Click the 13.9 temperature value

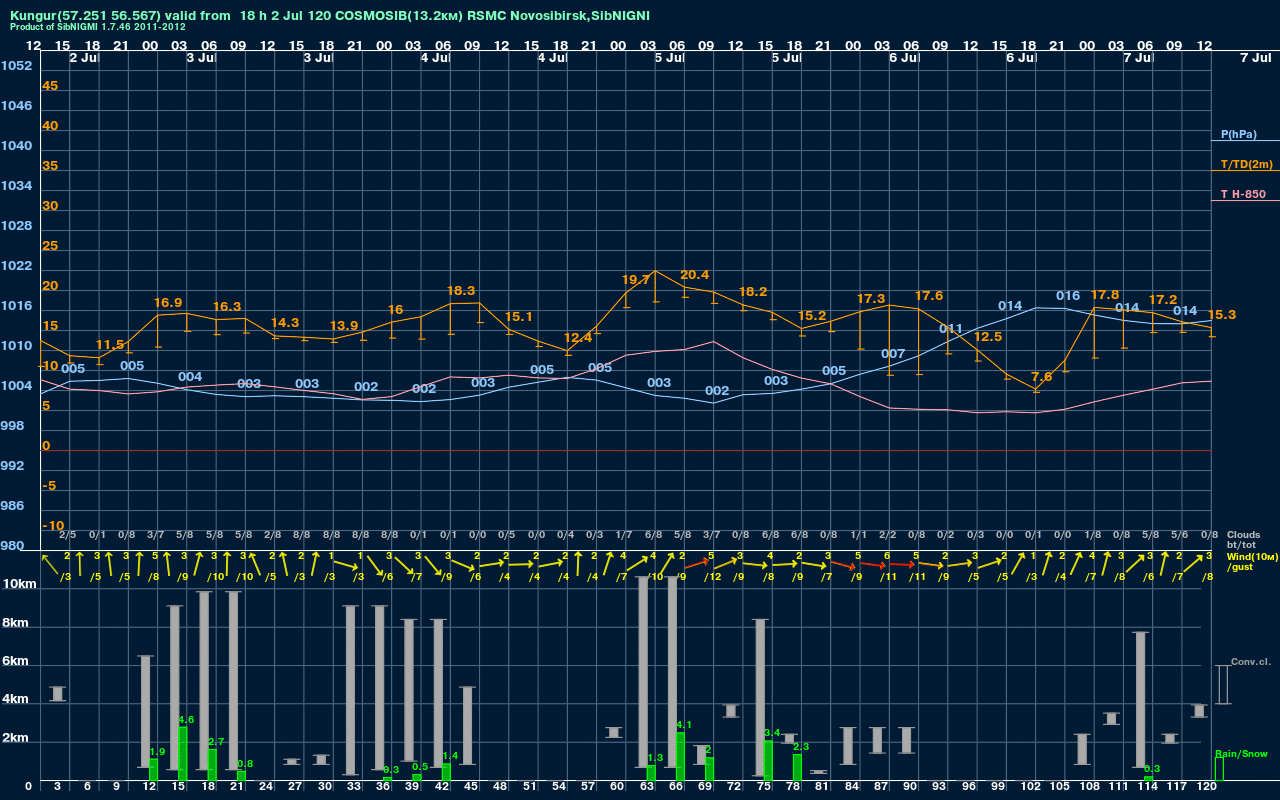click(x=344, y=326)
